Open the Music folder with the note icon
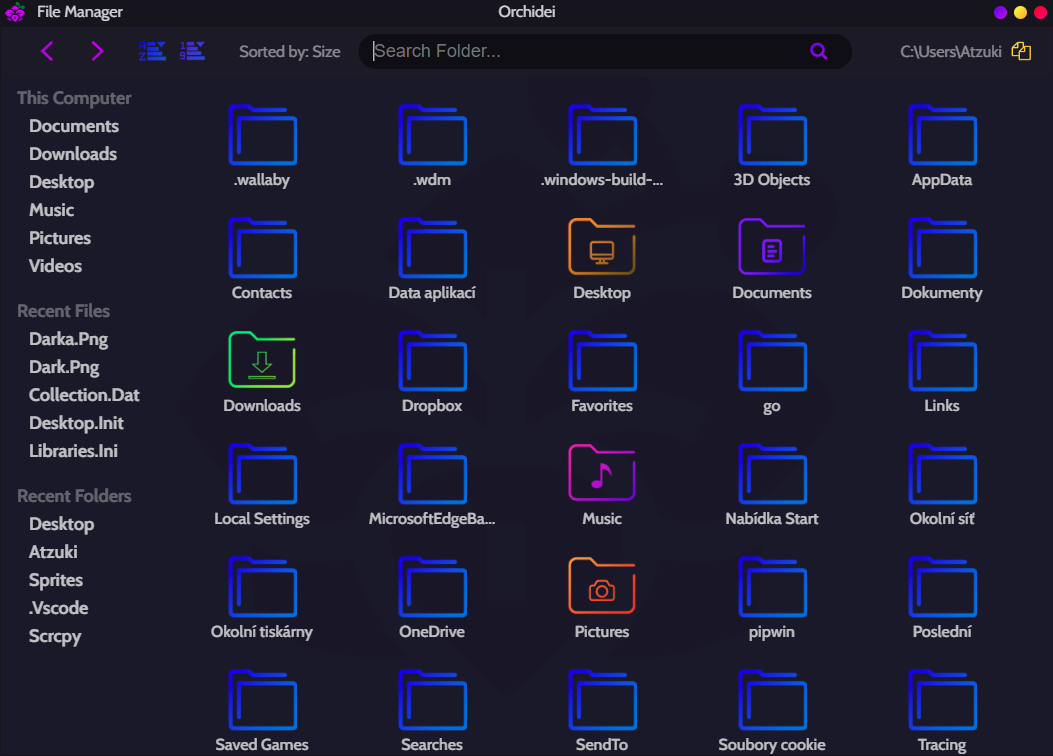Viewport: 1053px width, 756px height. (602, 473)
